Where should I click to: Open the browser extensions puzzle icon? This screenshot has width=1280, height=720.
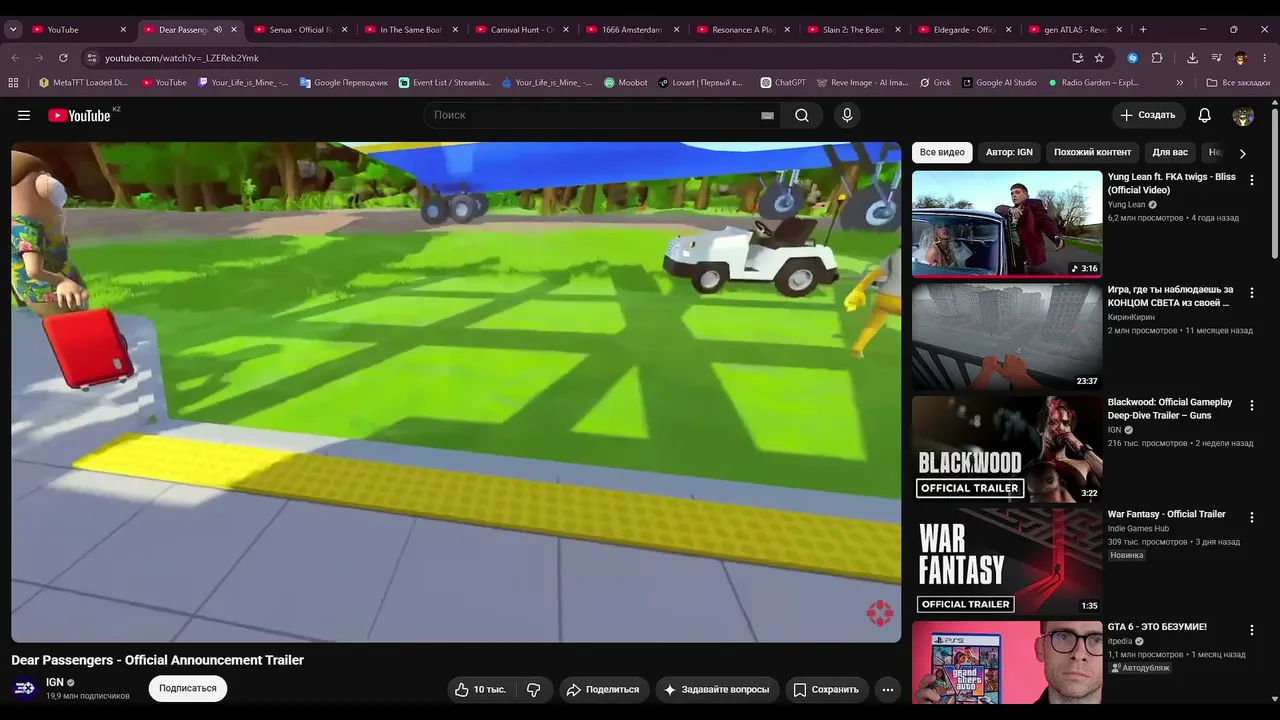1157,58
